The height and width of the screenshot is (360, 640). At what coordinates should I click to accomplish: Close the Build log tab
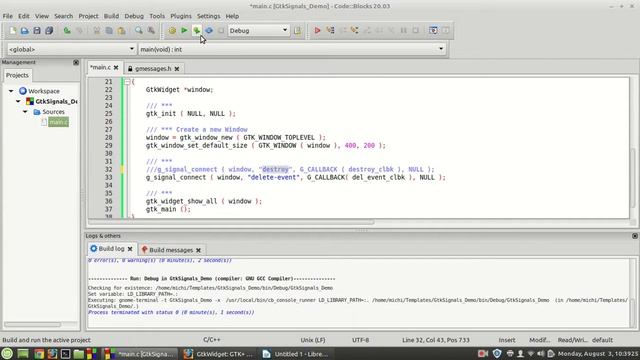tap(130, 249)
